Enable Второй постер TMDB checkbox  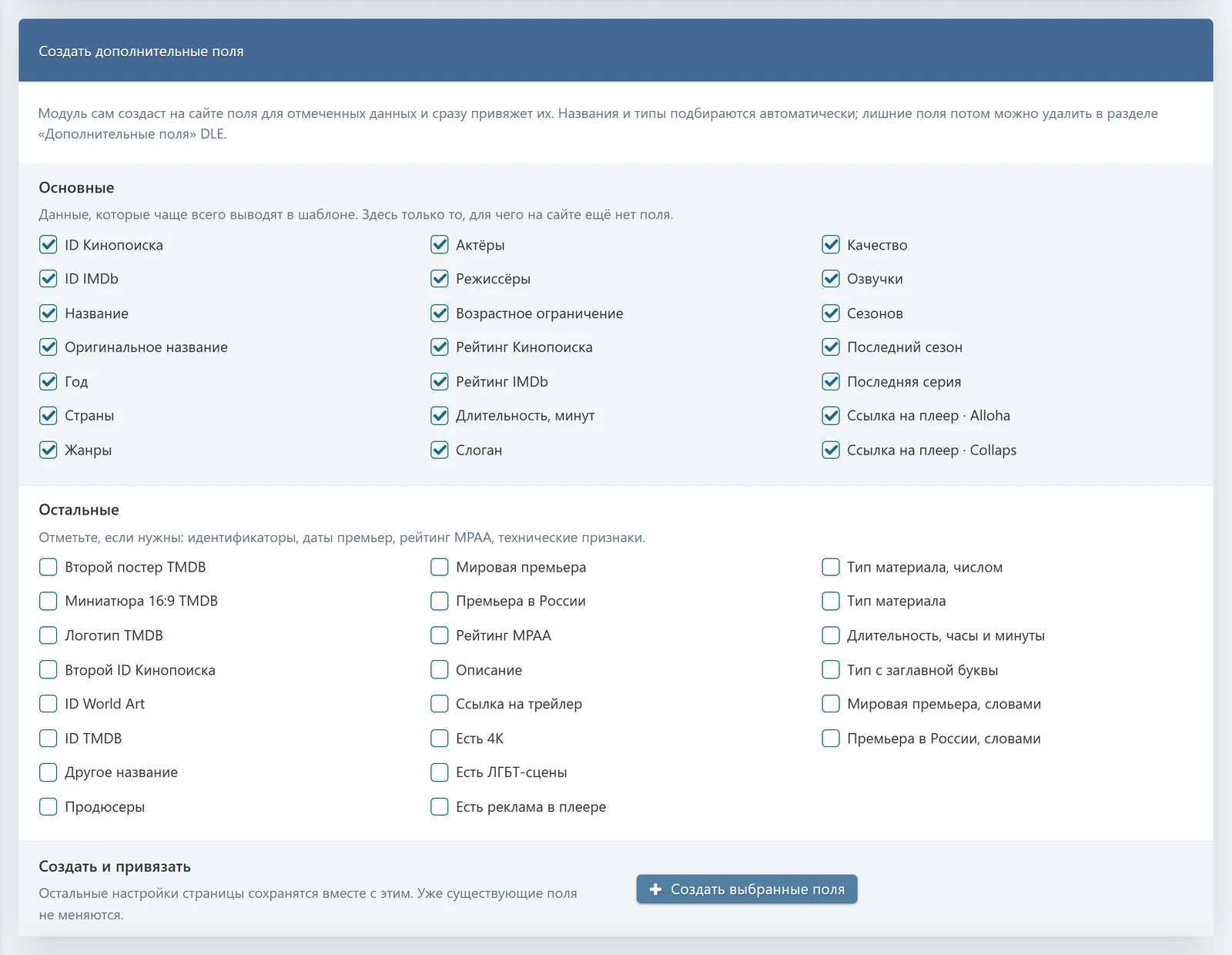(49, 568)
